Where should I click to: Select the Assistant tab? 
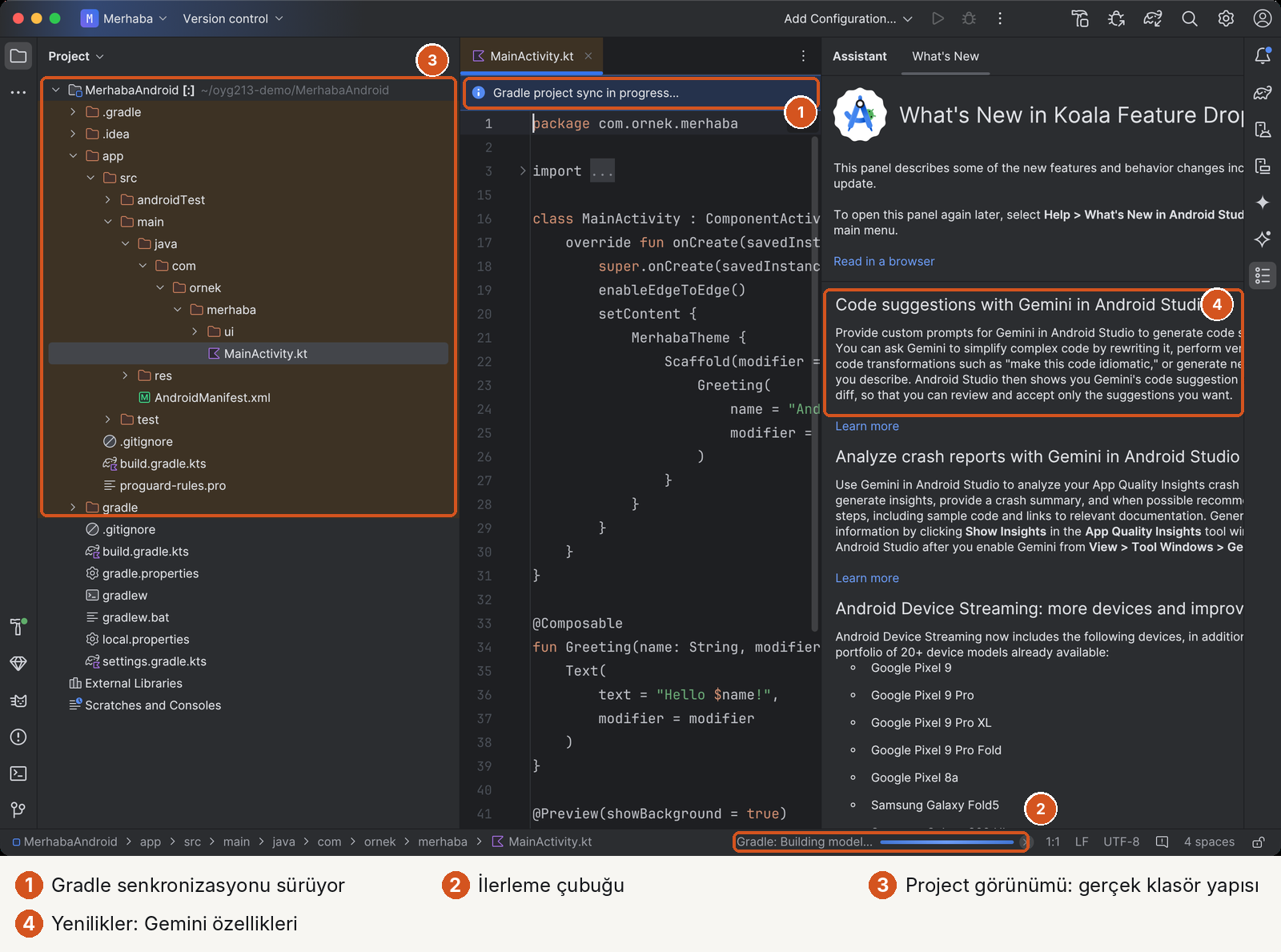859,56
